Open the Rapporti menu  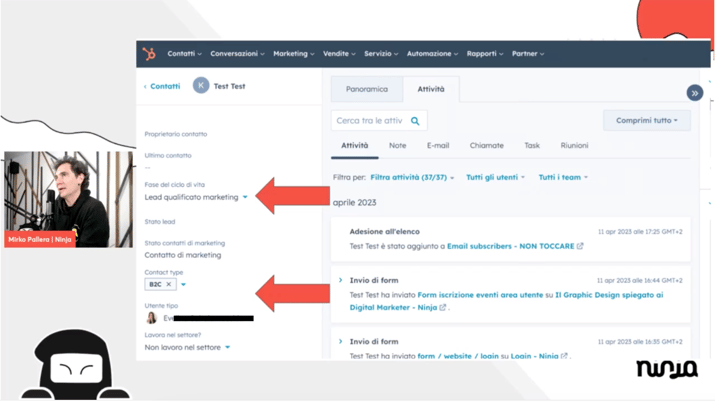pos(485,54)
